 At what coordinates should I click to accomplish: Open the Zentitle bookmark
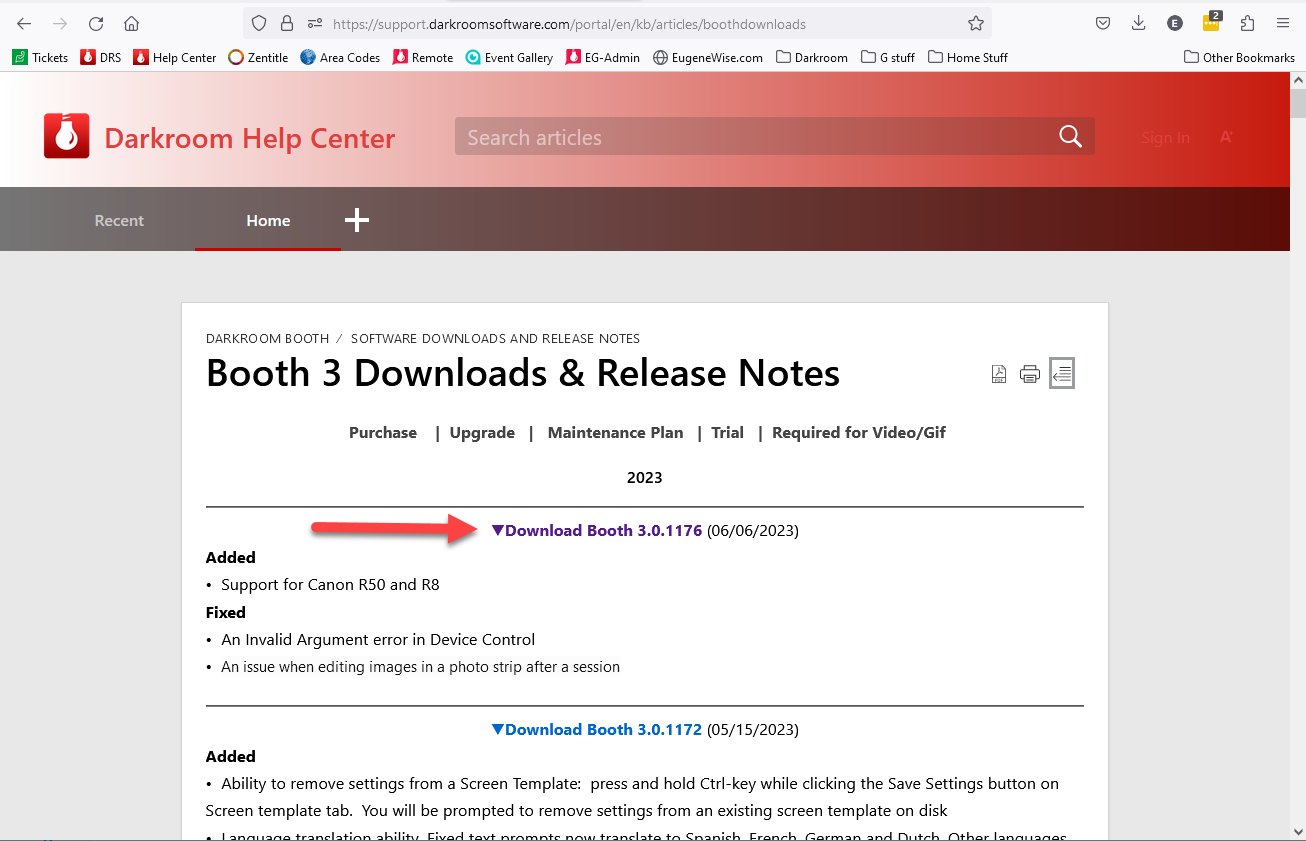coord(258,57)
